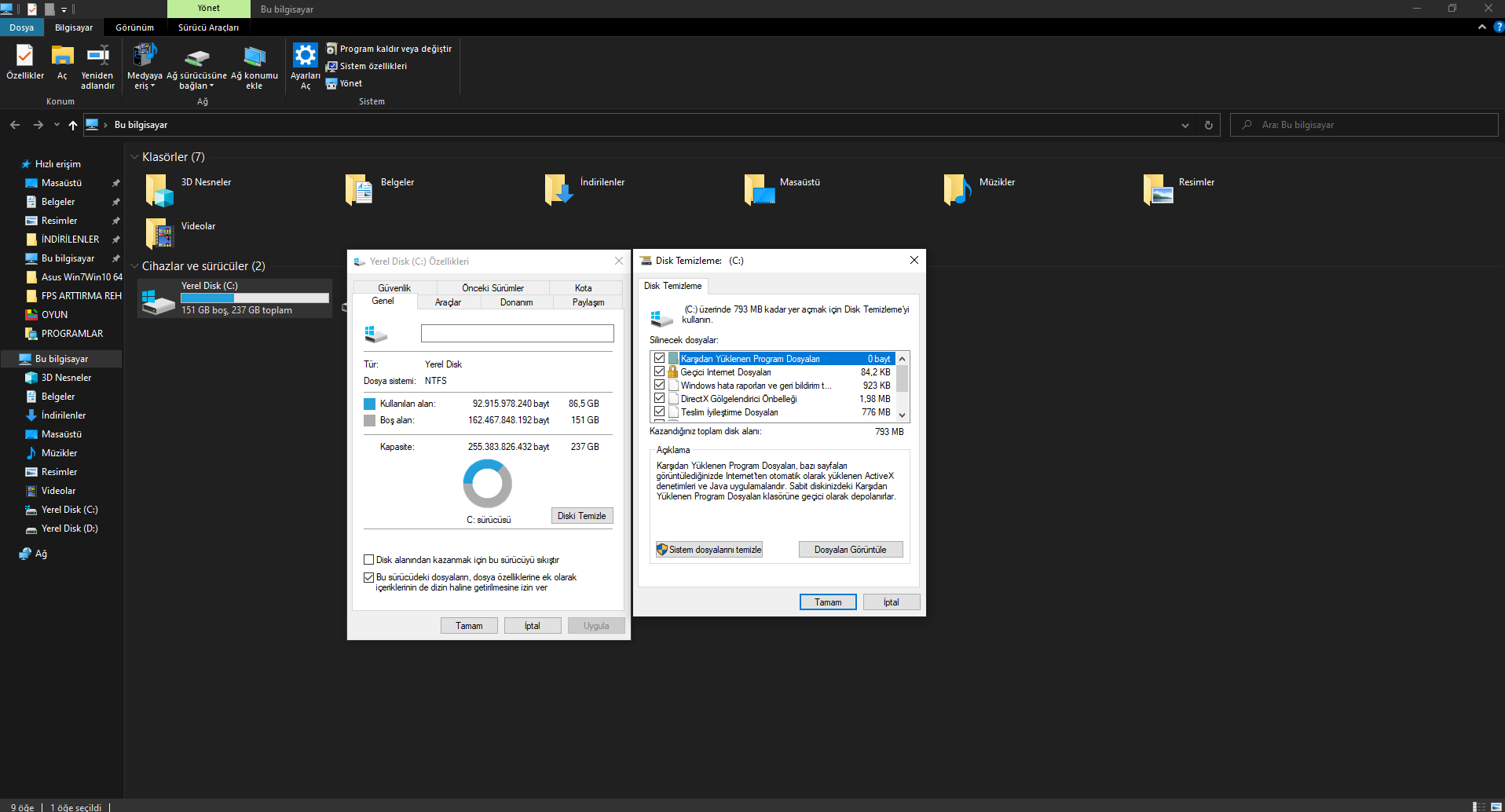Expand the address bar history dropdown

(x=1185, y=125)
